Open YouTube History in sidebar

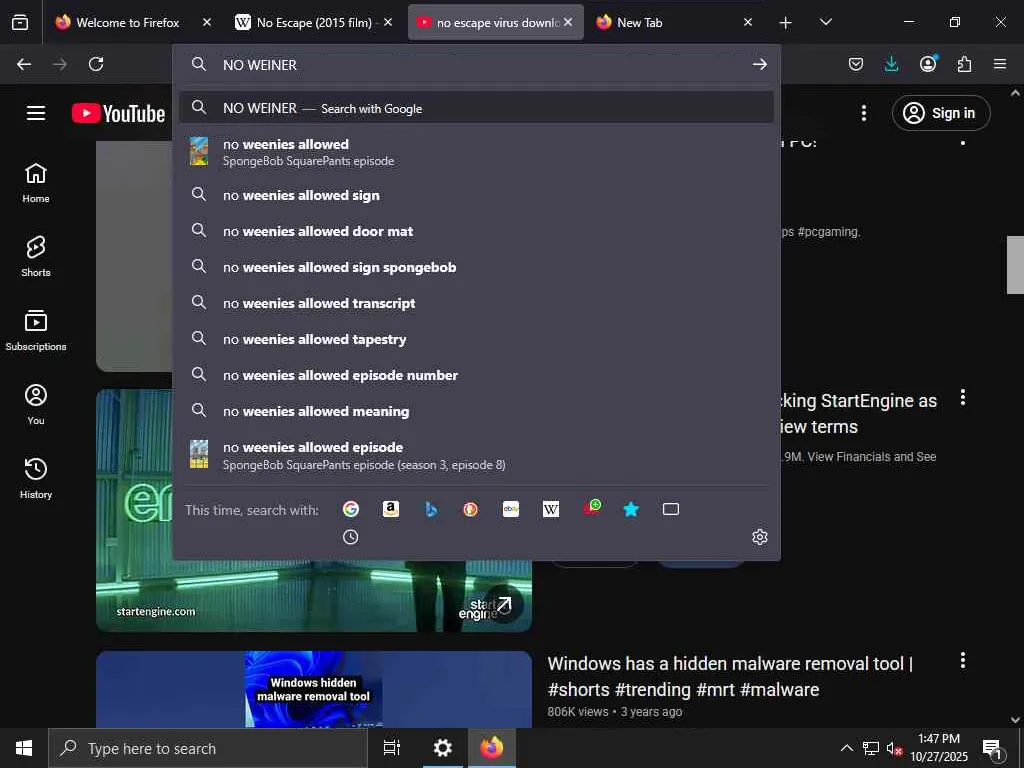36,479
